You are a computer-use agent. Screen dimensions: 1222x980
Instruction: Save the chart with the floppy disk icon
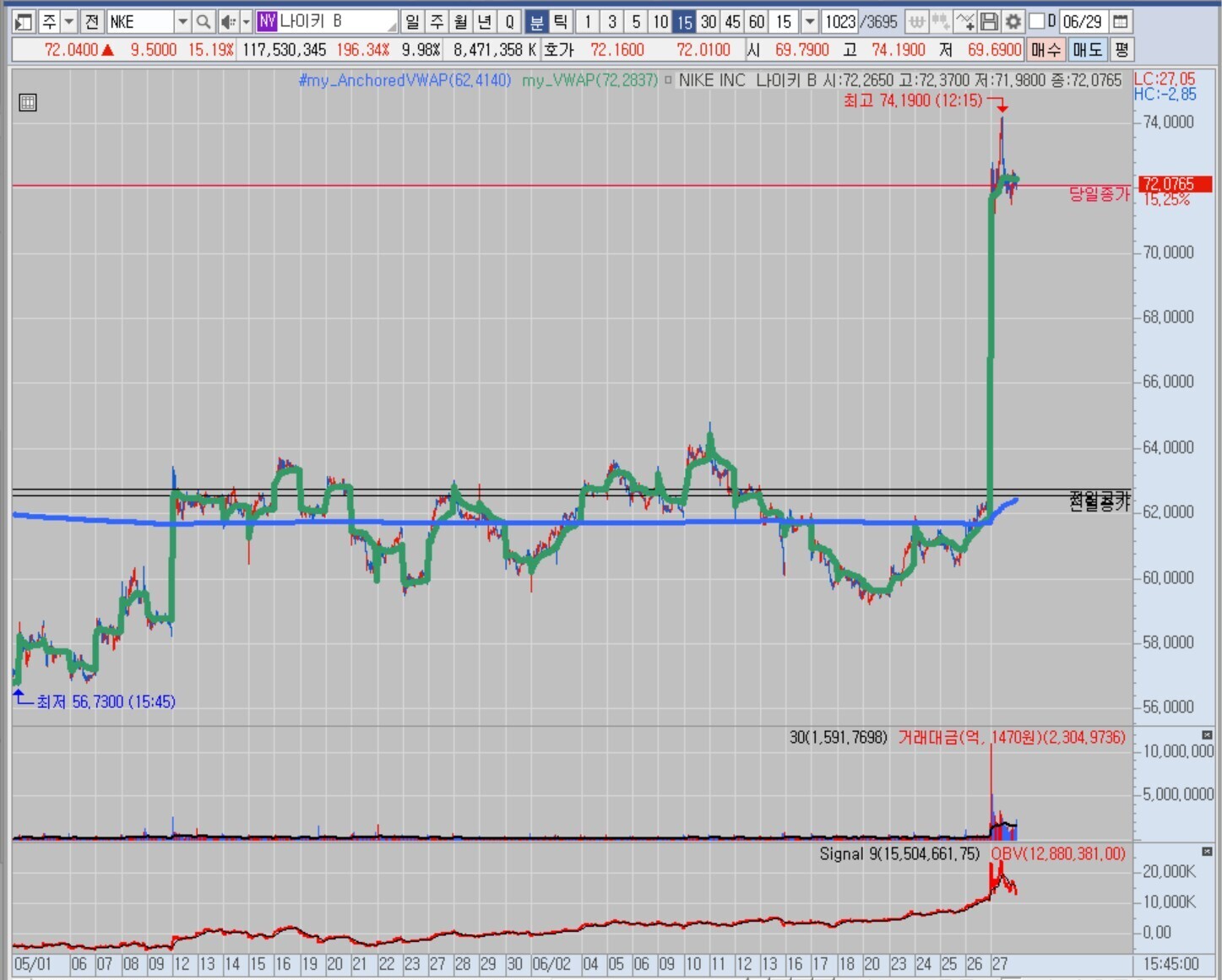[x=989, y=21]
